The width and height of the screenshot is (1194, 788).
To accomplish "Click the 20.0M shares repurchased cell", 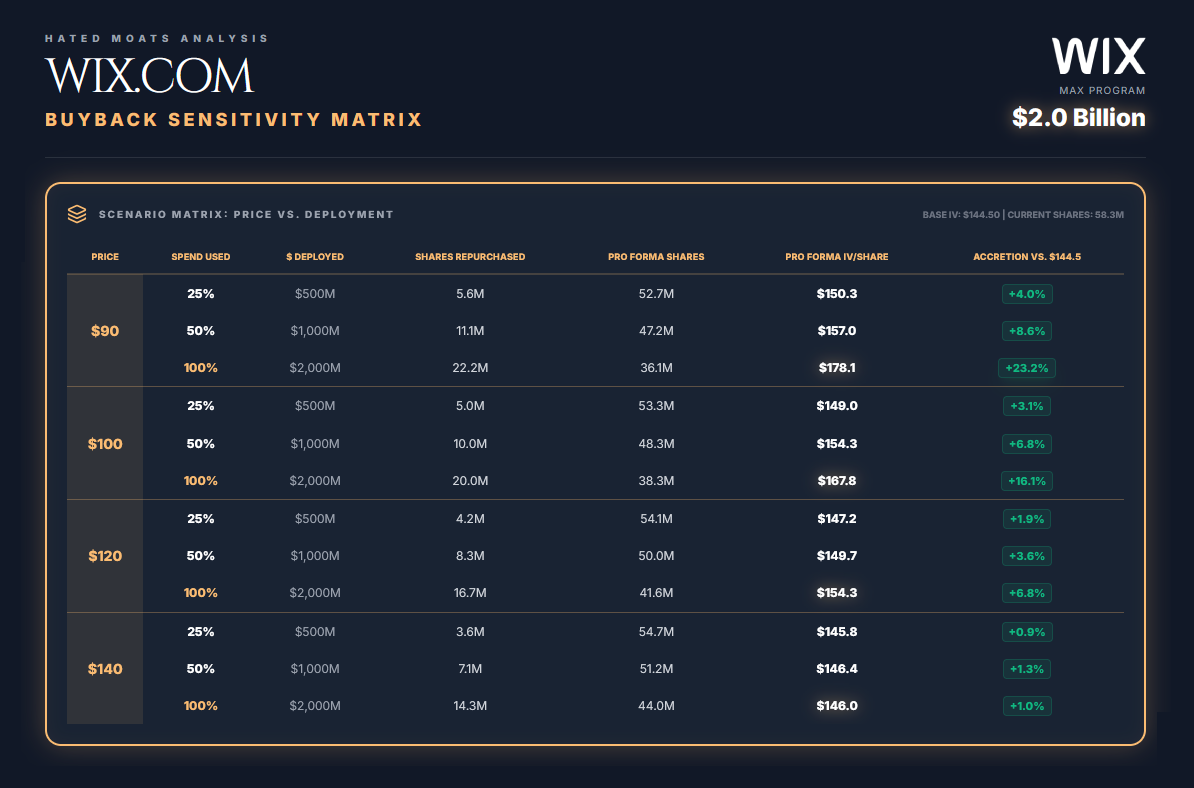I will click(x=470, y=480).
